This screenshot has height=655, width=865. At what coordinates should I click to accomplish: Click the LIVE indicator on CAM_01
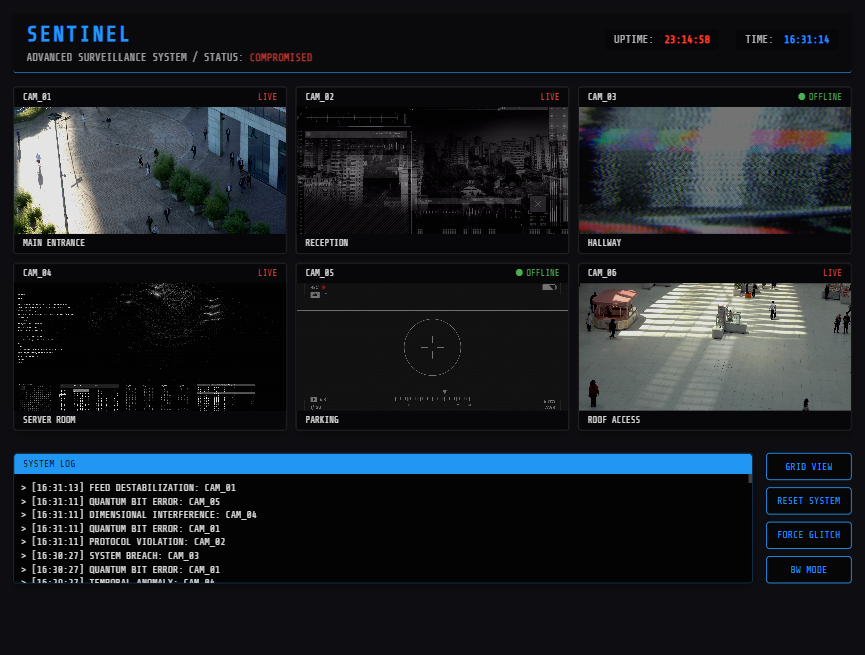tap(268, 97)
